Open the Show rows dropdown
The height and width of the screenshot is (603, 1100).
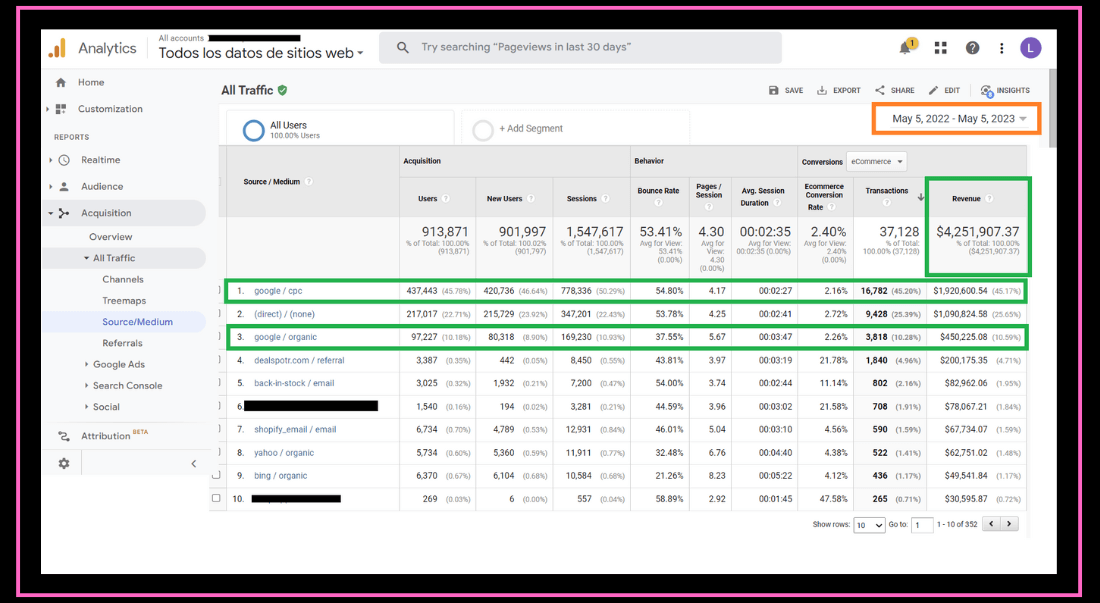click(868, 524)
